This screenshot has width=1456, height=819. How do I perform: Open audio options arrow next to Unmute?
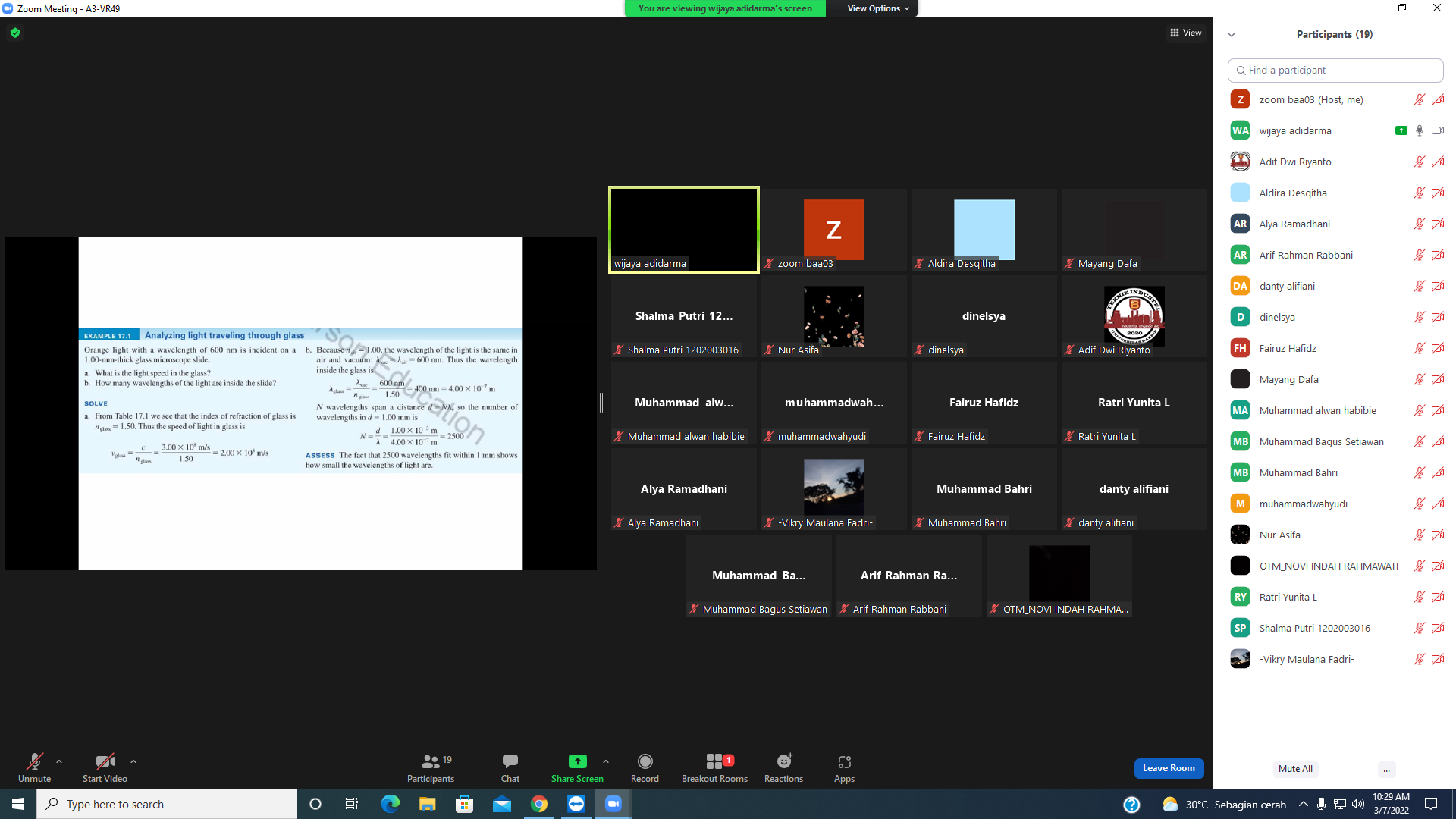click(59, 761)
